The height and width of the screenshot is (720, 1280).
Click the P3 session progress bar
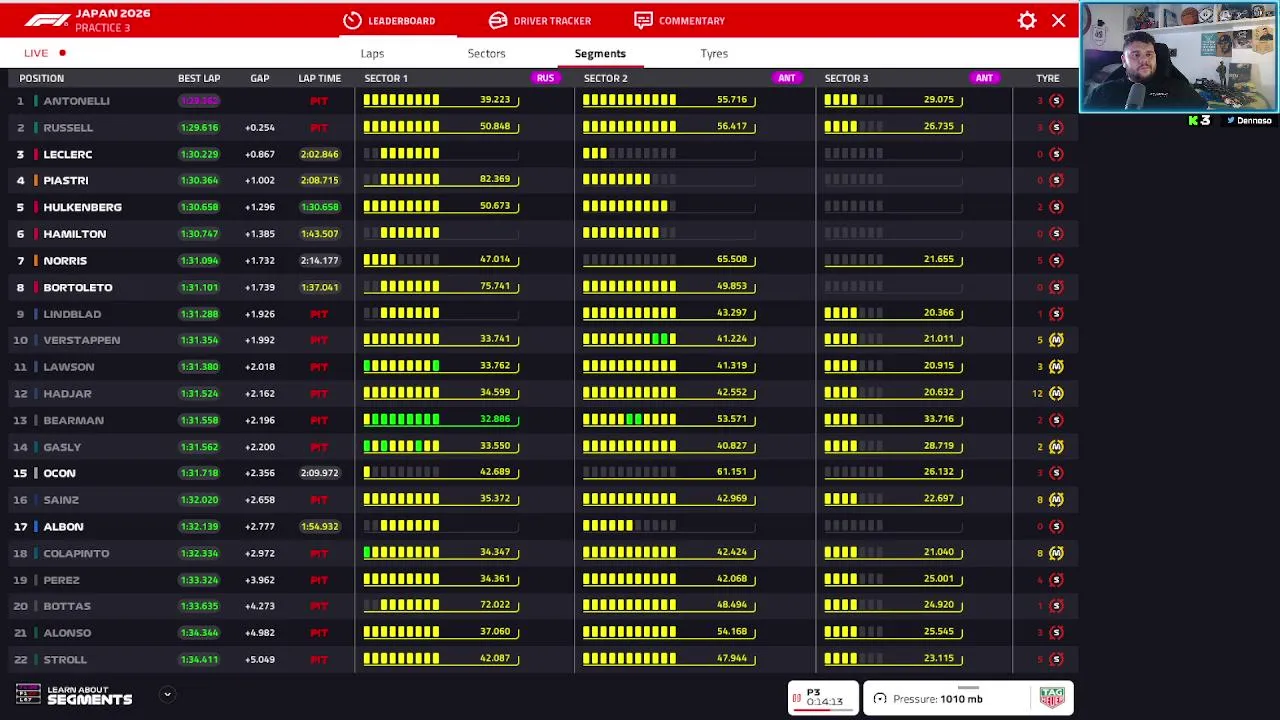[824, 708]
